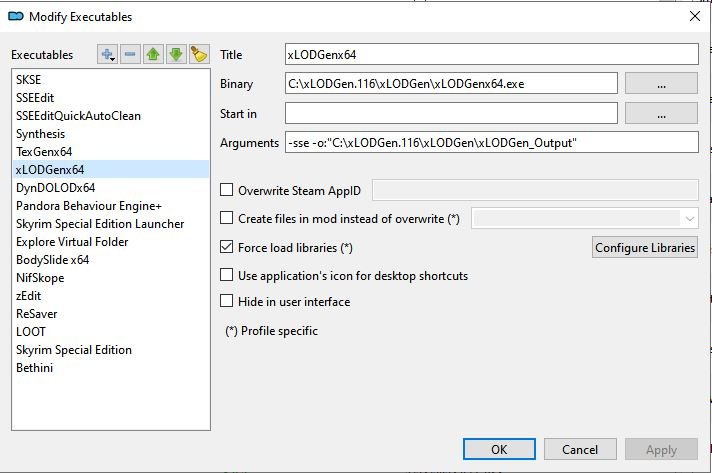Browse for the Binary file
Image resolution: width=712 pixels, height=473 pixels.
(661, 84)
